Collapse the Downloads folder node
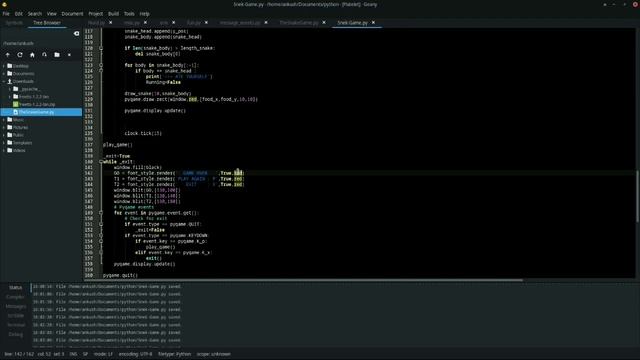Screen dimensions: 640x360 [x=4, y=81]
